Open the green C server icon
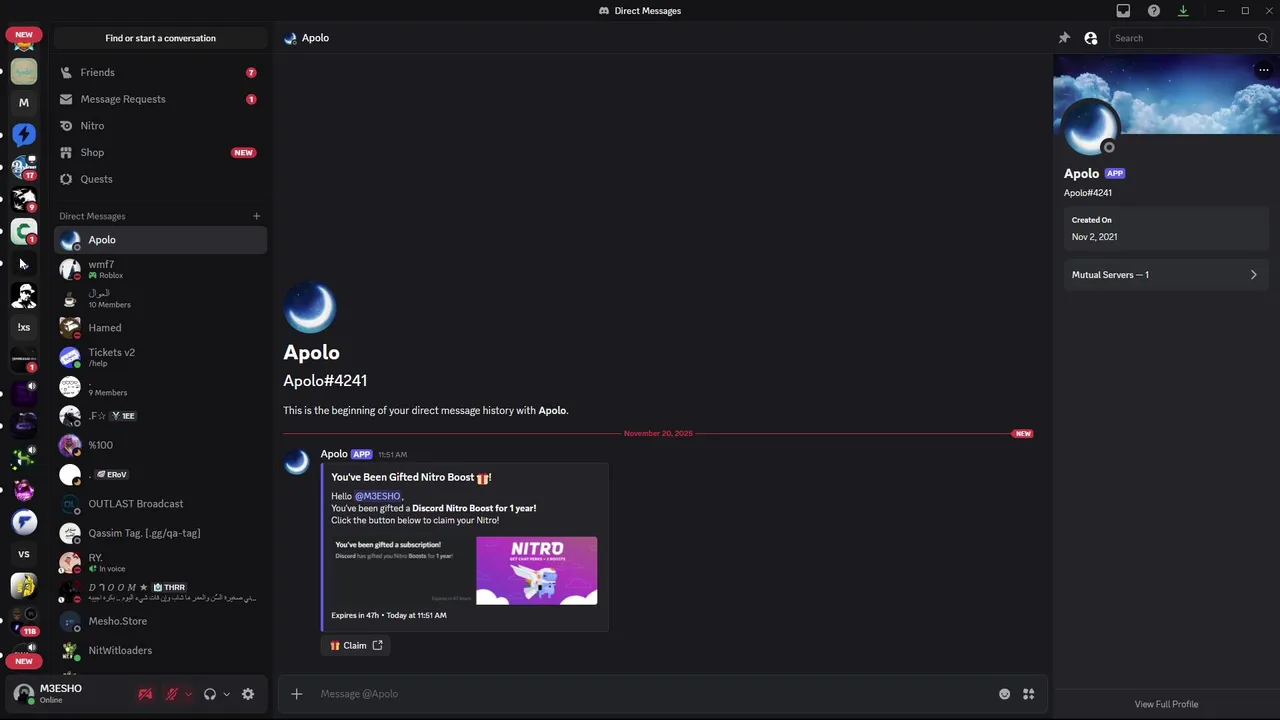The image size is (1280, 720). click(24, 232)
